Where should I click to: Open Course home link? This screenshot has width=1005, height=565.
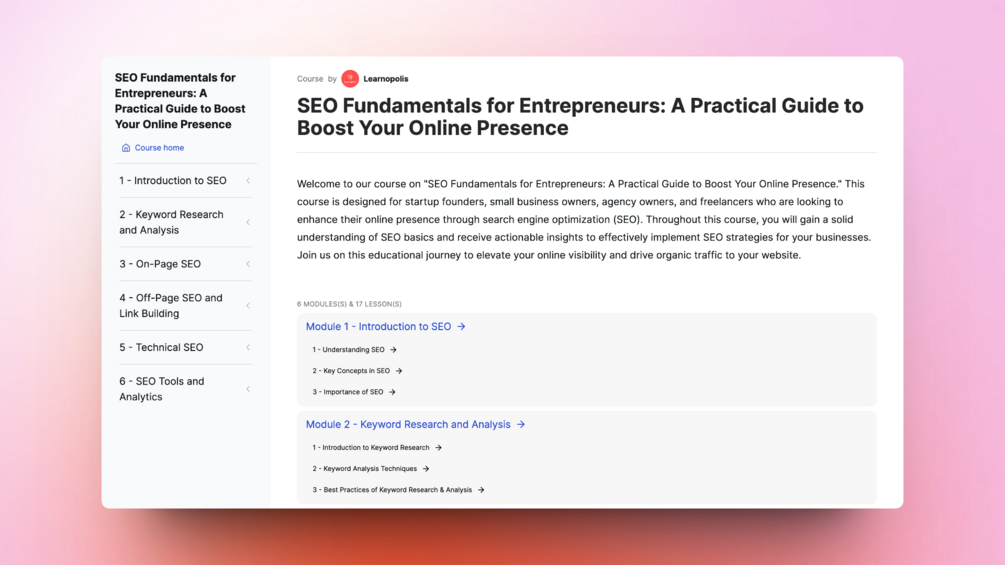pos(159,148)
